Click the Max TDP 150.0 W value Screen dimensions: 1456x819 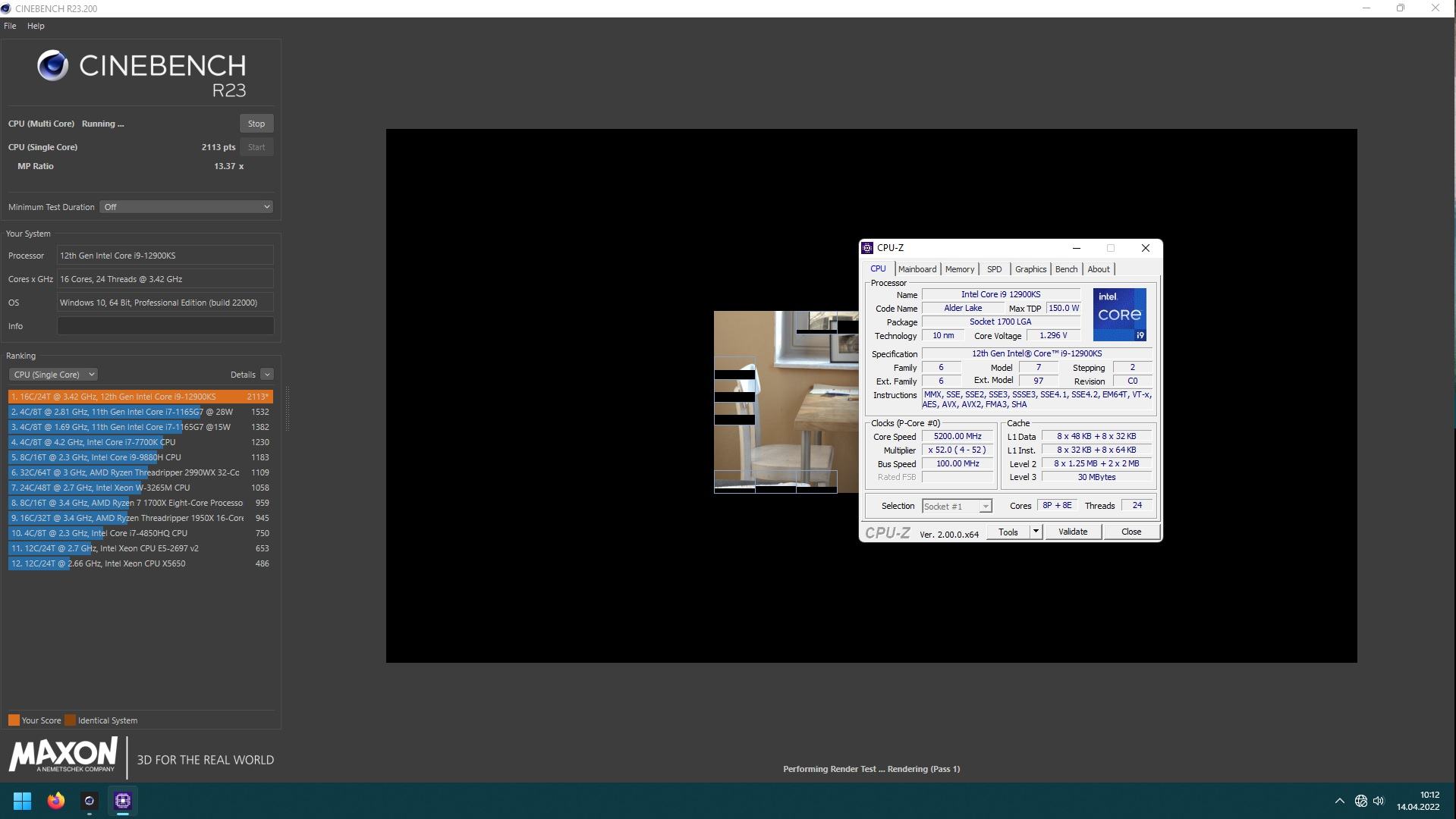click(x=1063, y=308)
